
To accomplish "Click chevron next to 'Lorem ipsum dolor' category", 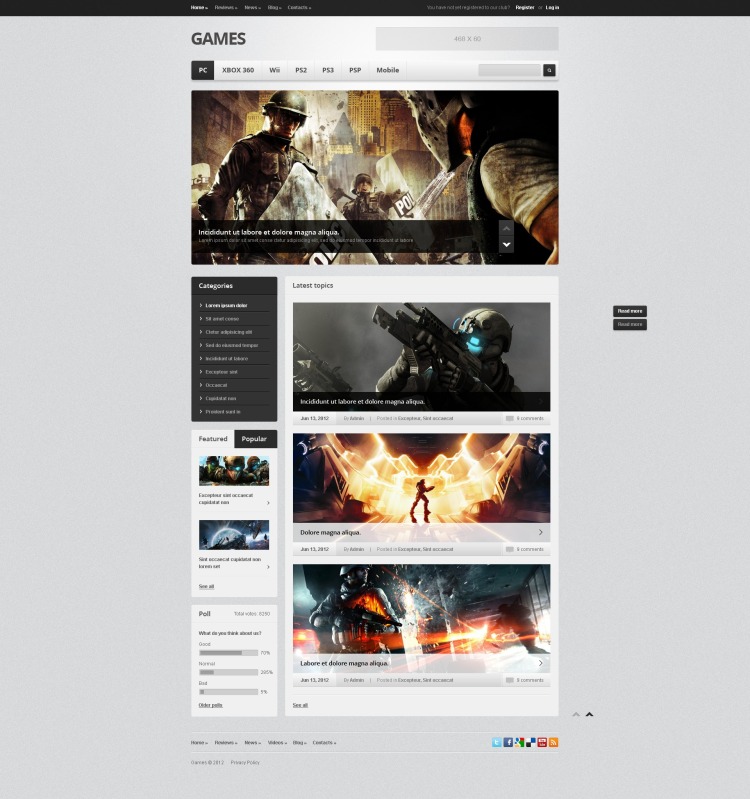I will [x=201, y=305].
